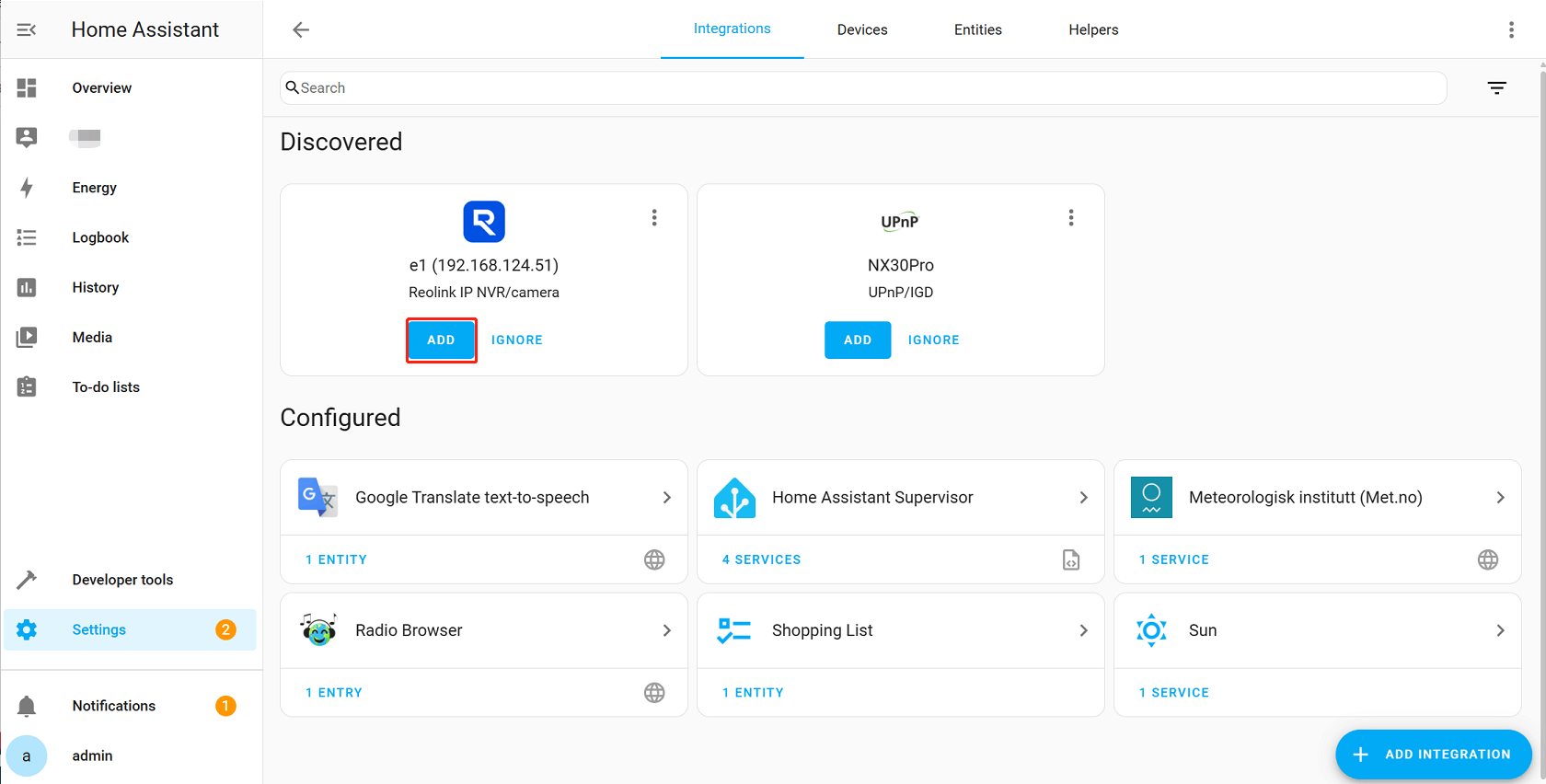Expand Google Translate text-to-speech chevron
The image size is (1546, 784).
click(667, 497)
